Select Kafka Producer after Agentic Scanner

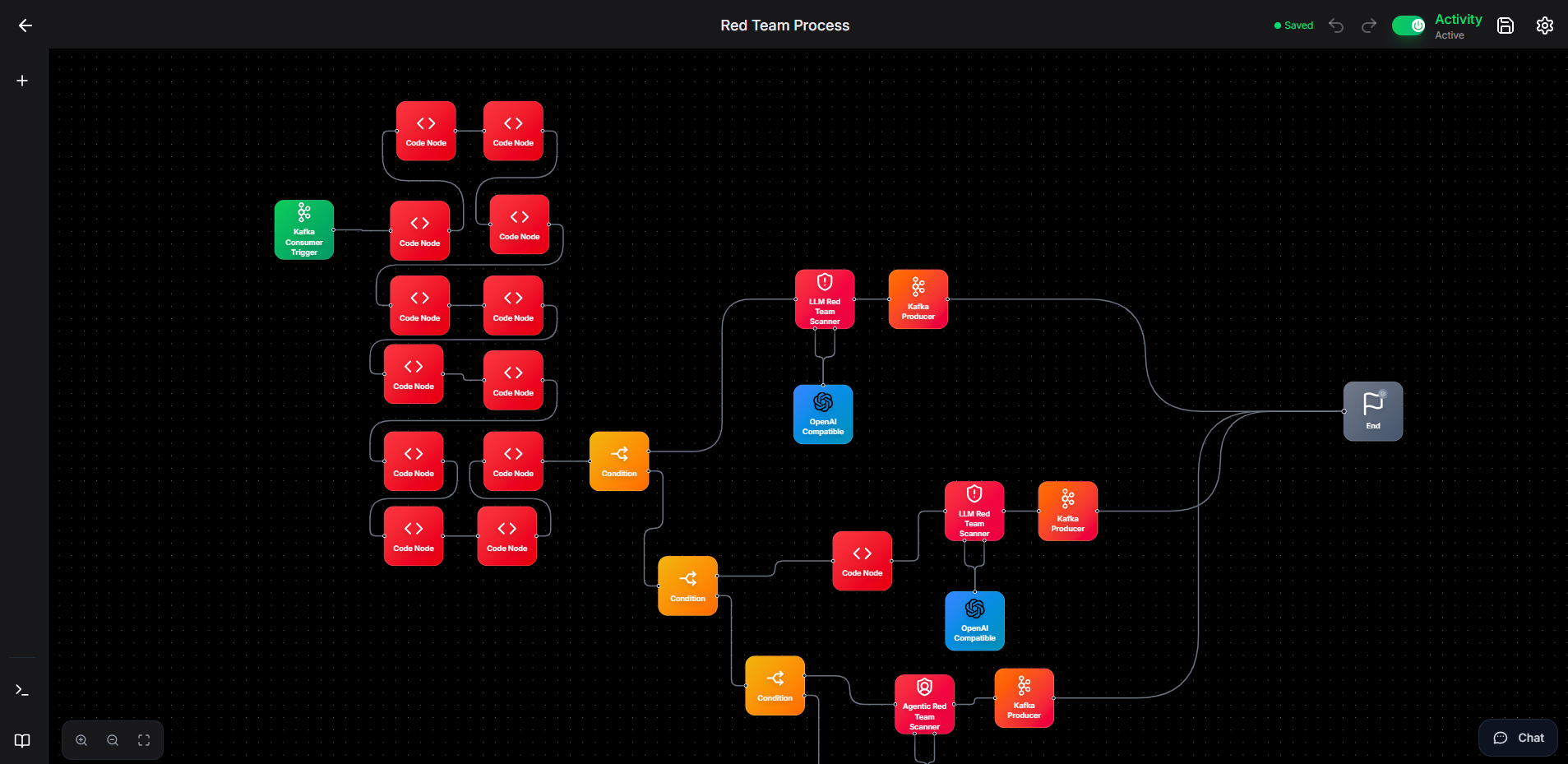1025,698
